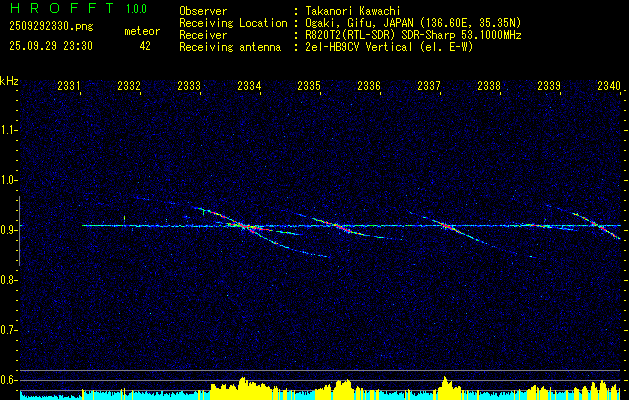This screenshot has height=400, width=629.
Task: Click the 2334 time axis marker
Action: (250, 85)
